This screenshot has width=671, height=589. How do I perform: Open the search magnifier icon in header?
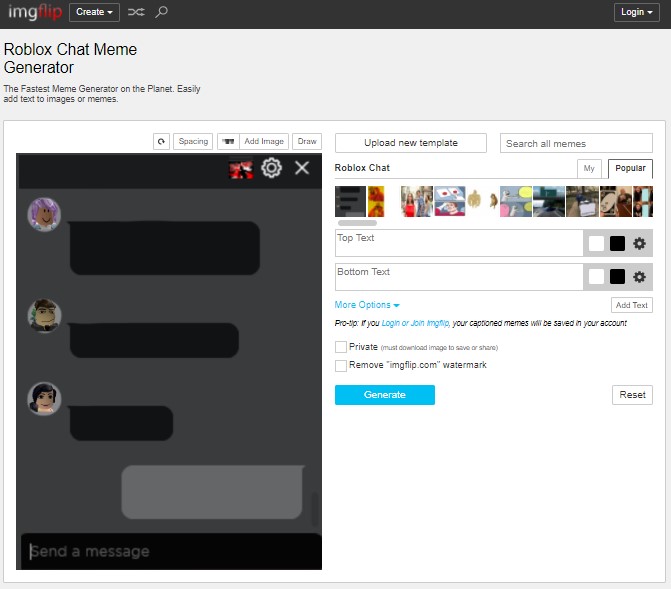pos(161,12)
